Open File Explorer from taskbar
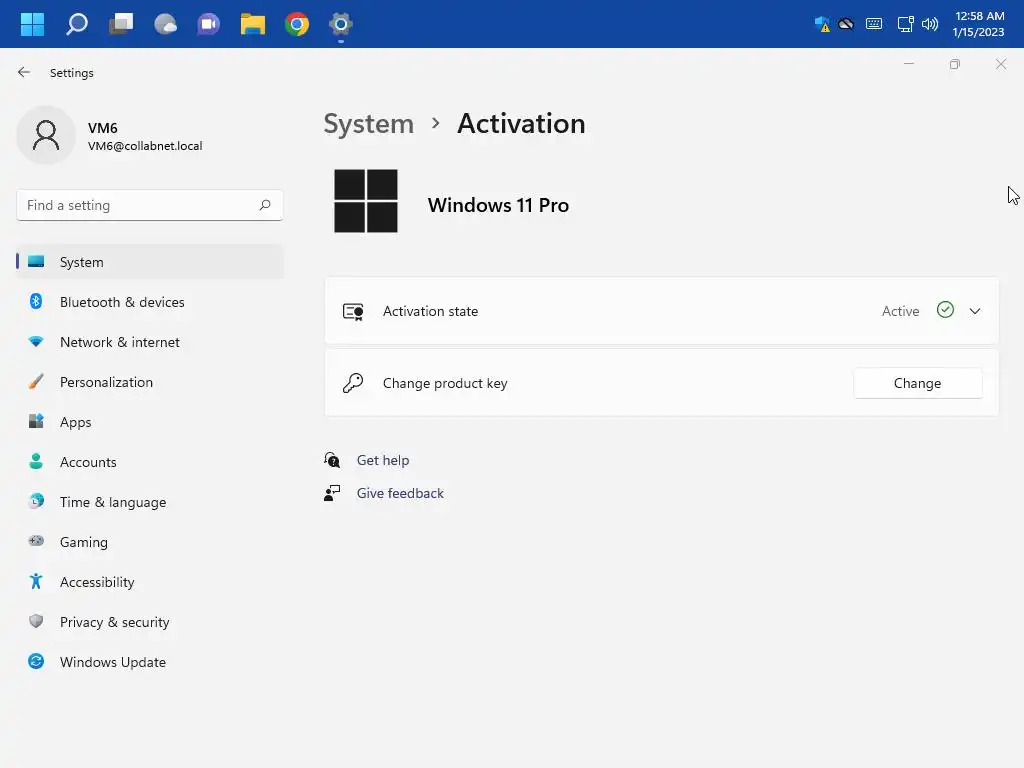 (x=253, y=24)
